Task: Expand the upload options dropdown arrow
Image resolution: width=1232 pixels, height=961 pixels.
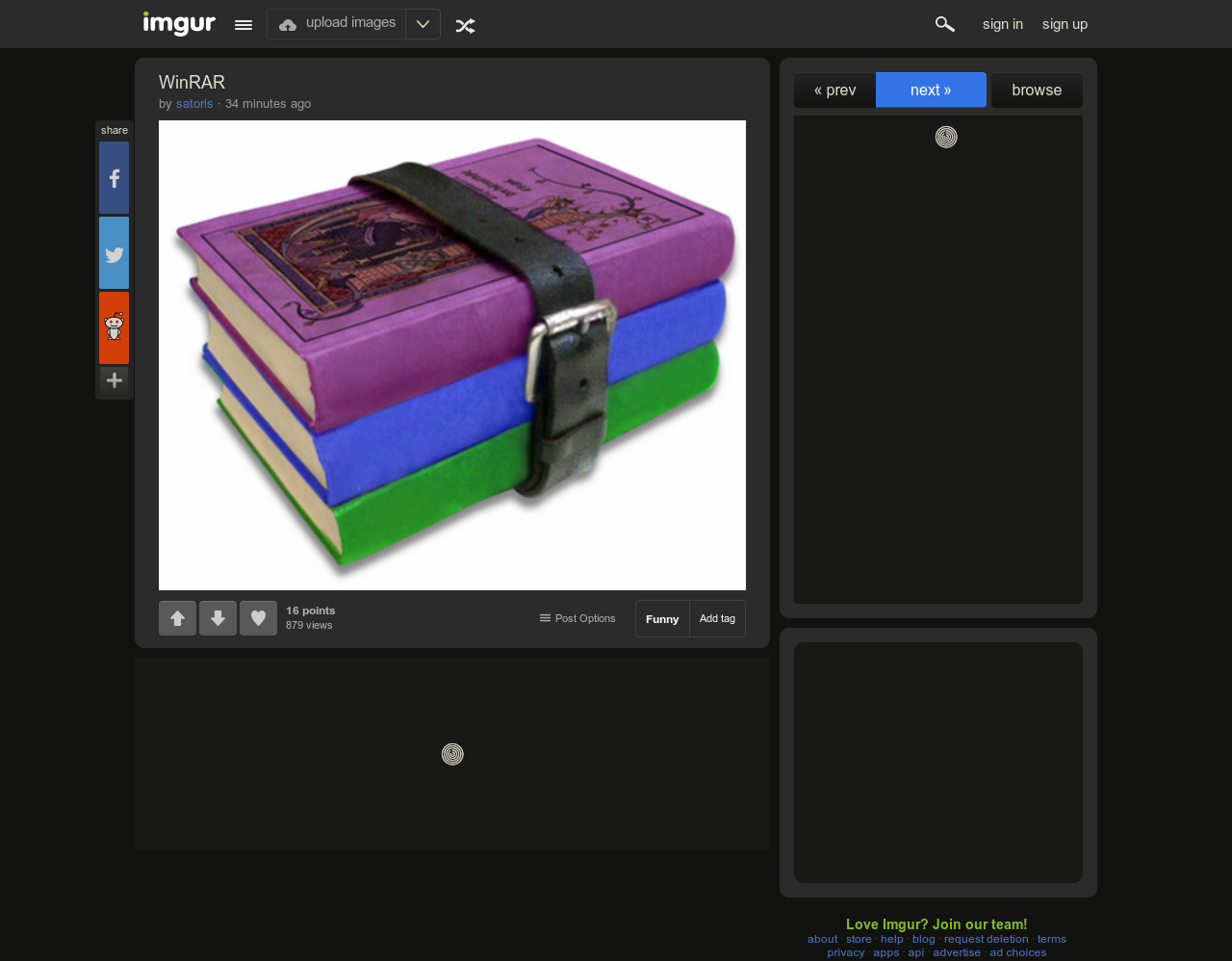Action: (423, 24)
